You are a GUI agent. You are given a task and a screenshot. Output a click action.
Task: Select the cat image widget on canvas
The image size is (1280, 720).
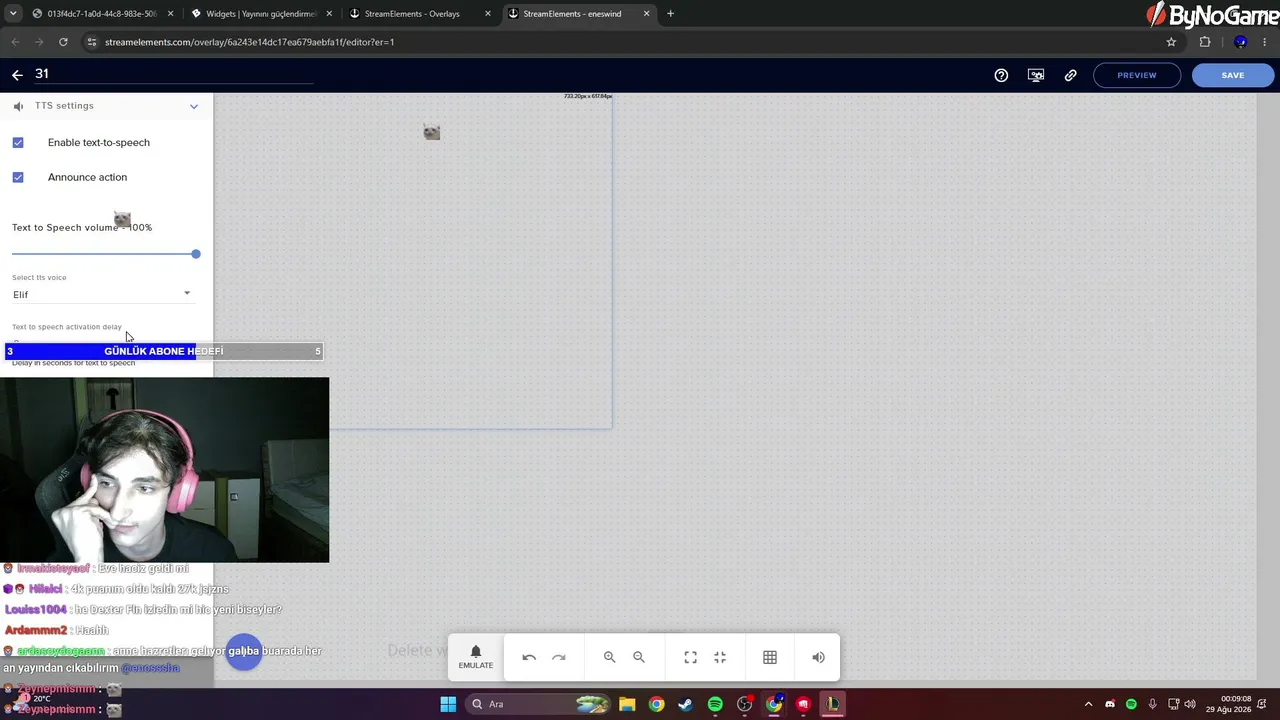(x=431, y=133)
